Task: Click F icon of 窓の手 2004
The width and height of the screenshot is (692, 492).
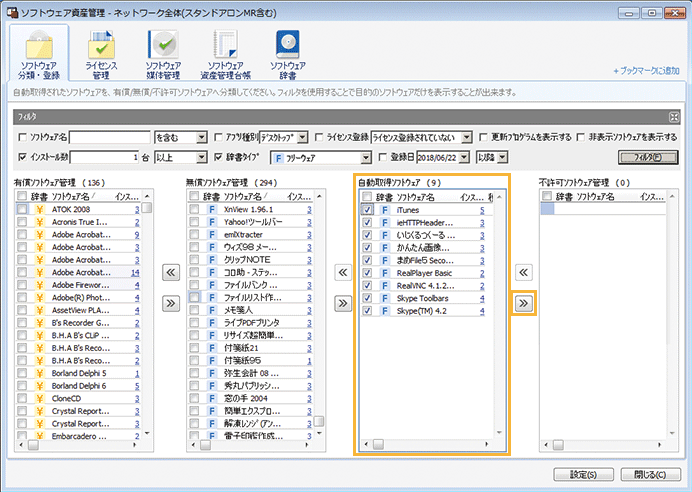Action: (x=212, y=398)
